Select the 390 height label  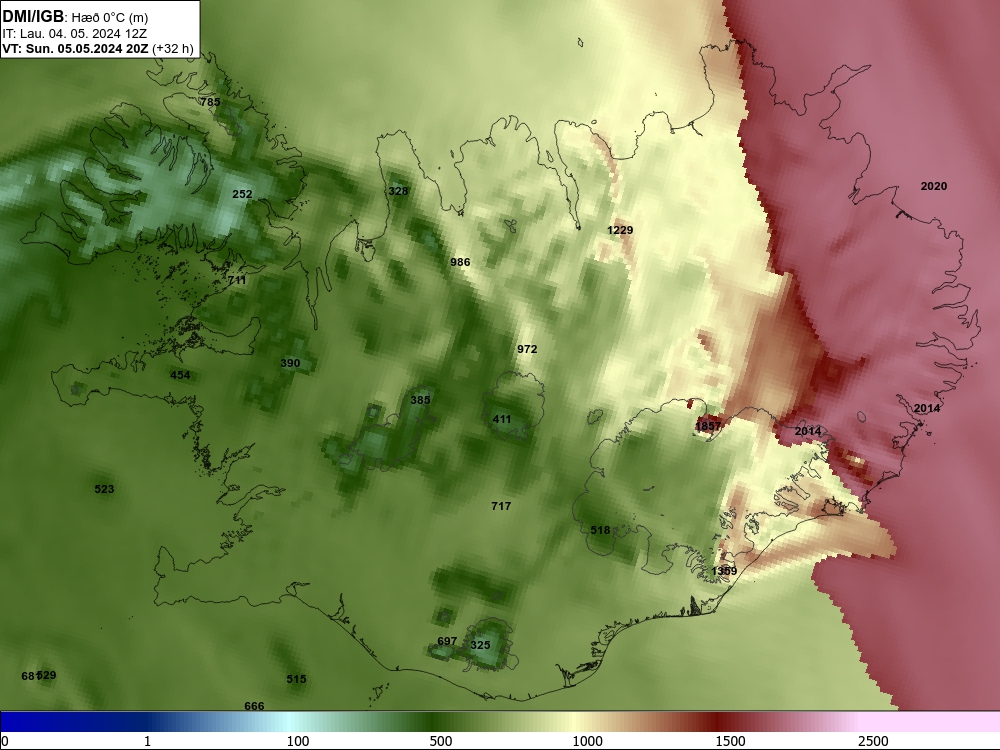pos(290,364)
